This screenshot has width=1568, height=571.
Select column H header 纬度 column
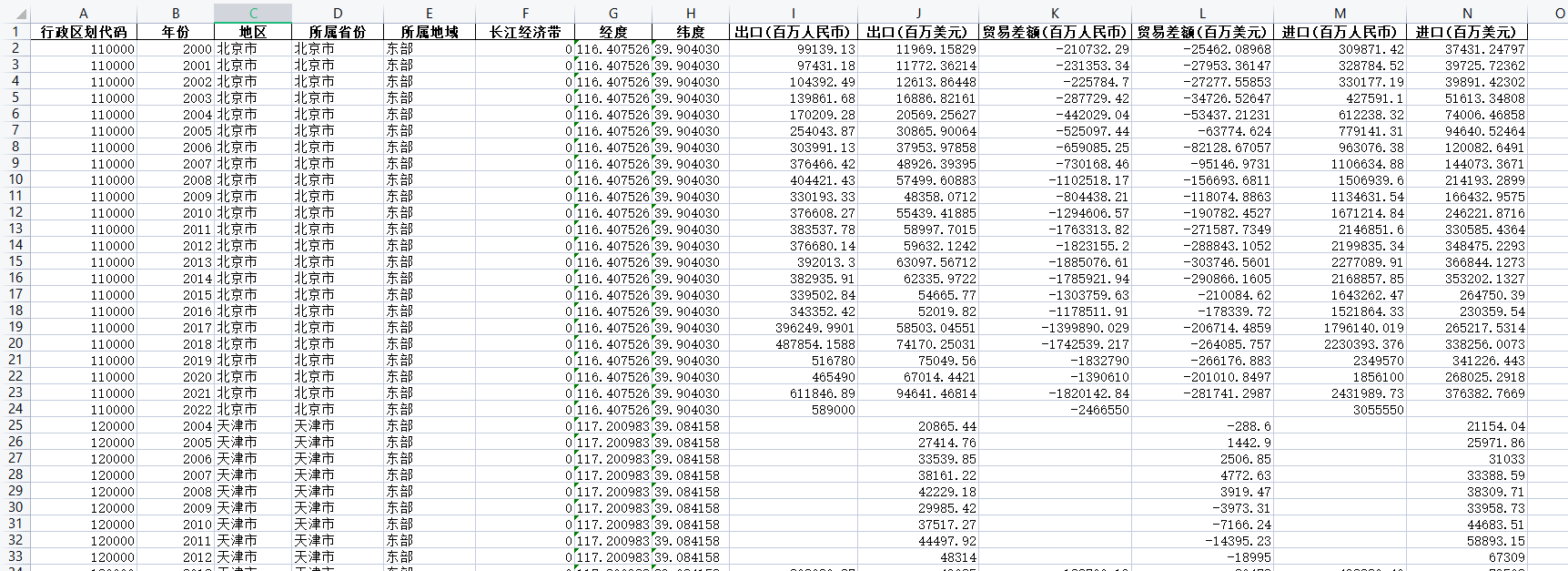[x=691, y=13]
